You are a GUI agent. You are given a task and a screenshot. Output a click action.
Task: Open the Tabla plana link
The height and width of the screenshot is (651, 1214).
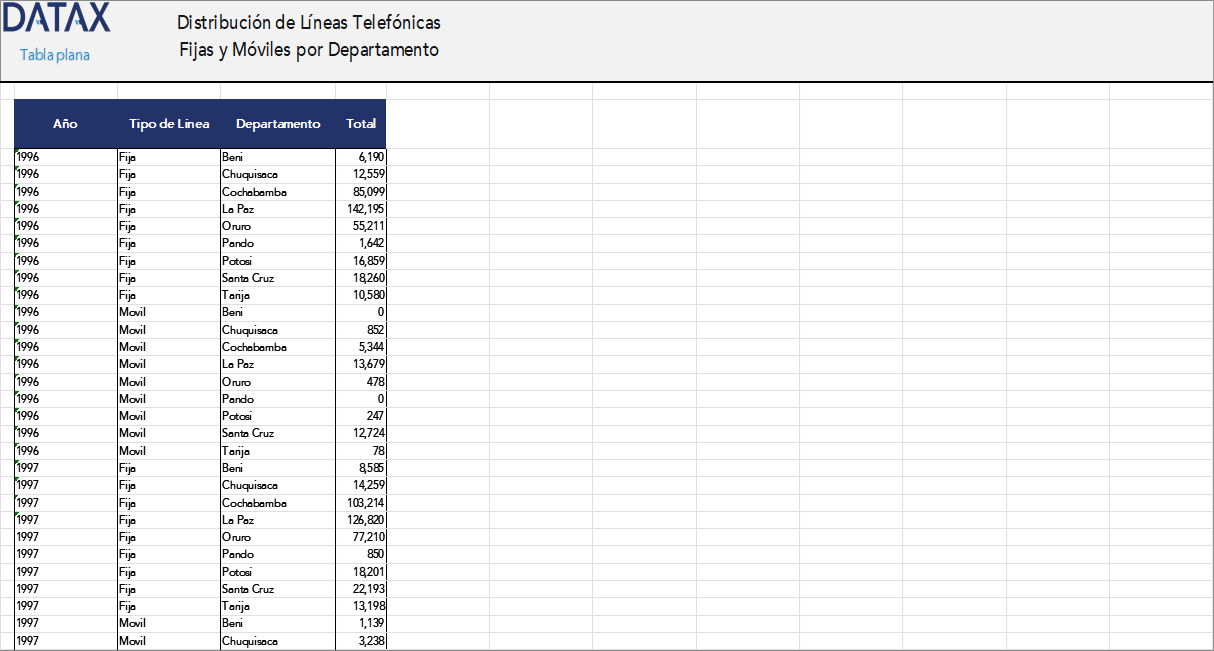(55, 55)
